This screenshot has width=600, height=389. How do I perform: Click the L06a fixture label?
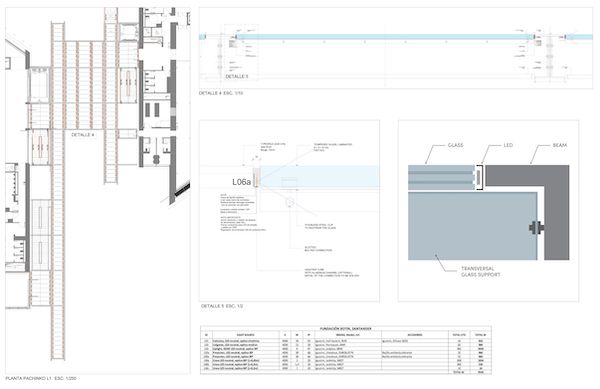pyautogui.click(x=241, y=182)
